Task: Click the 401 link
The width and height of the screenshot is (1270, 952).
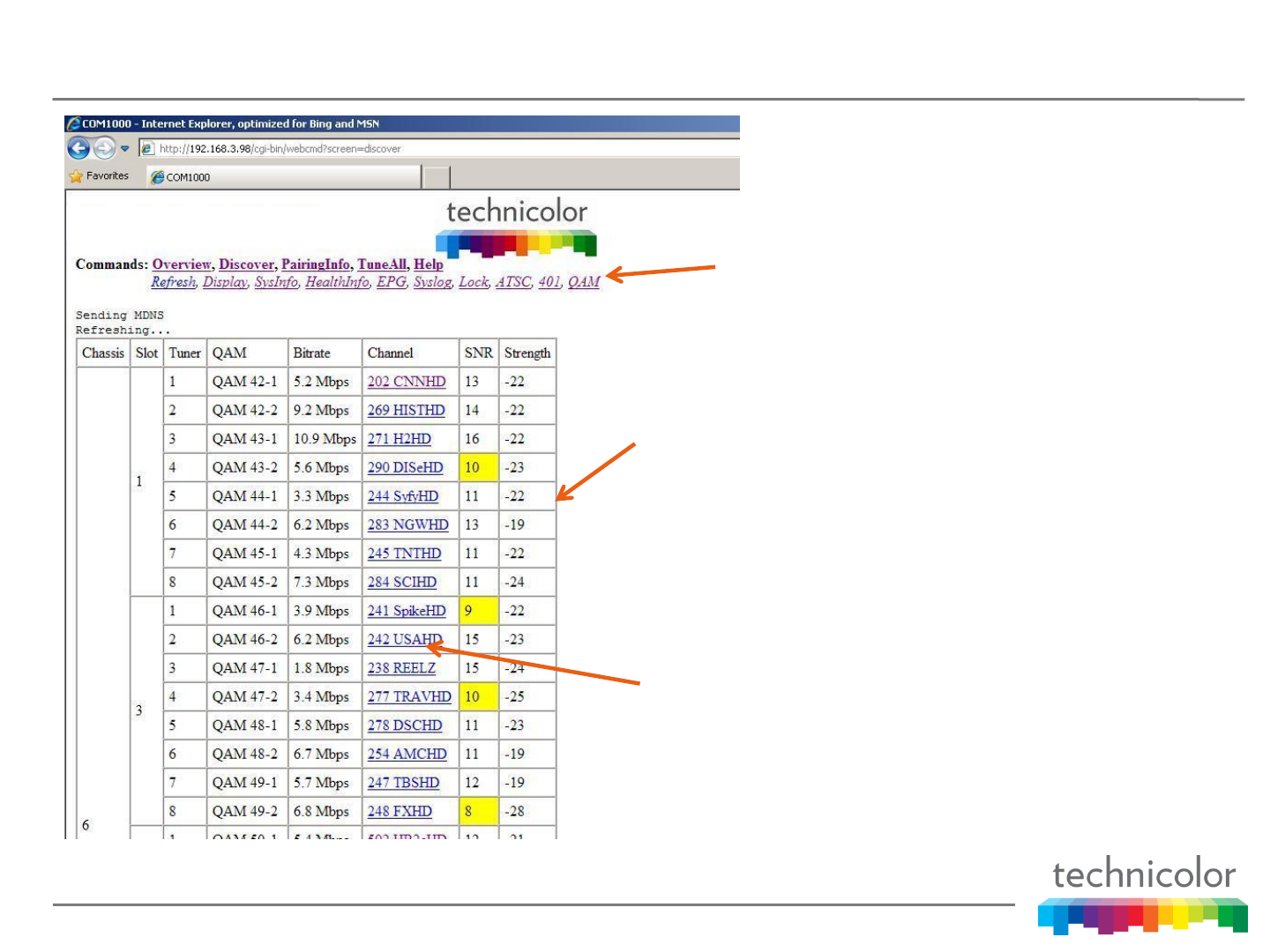Action: 549,282
